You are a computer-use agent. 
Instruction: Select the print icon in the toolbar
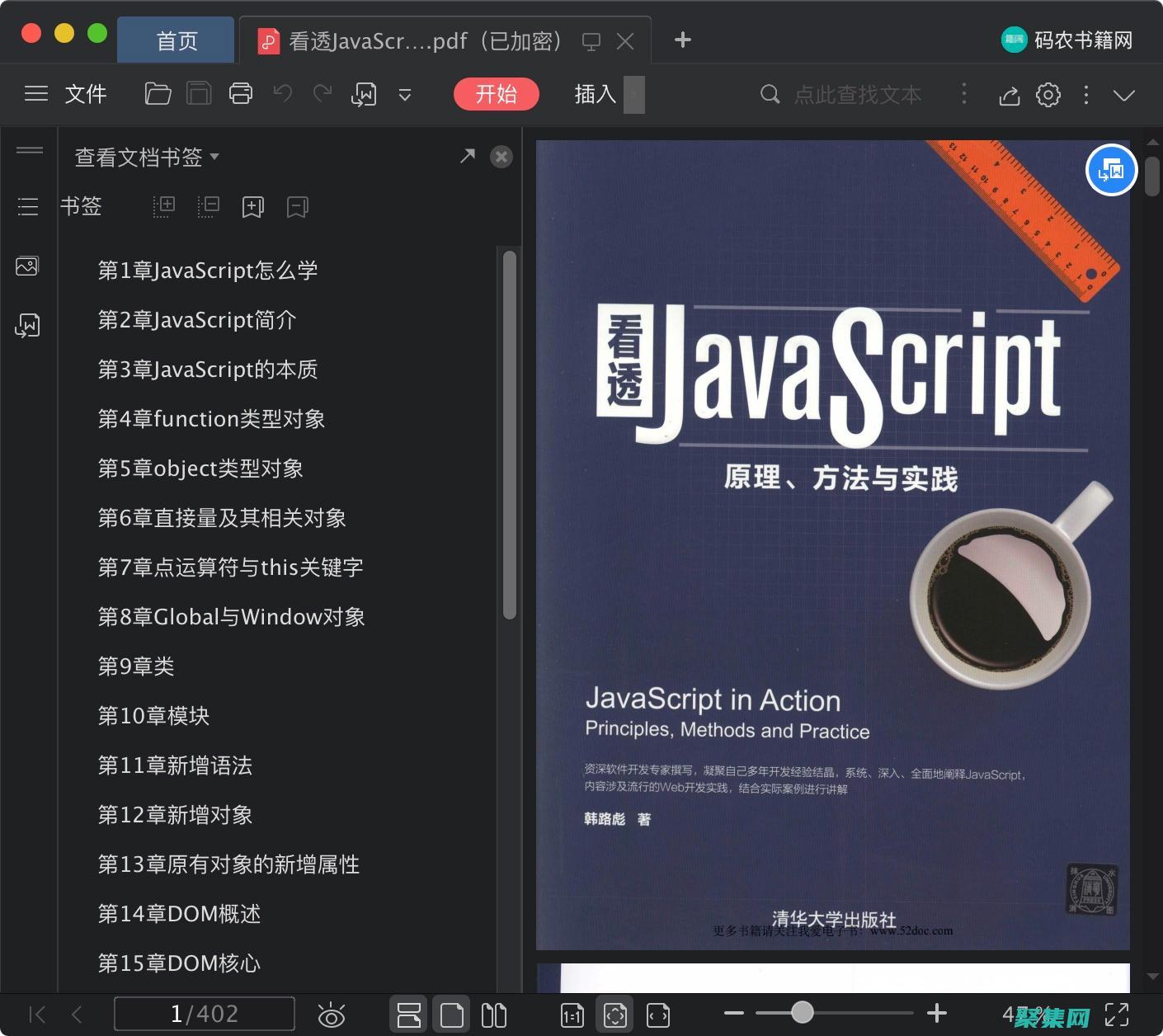[240, 93]
